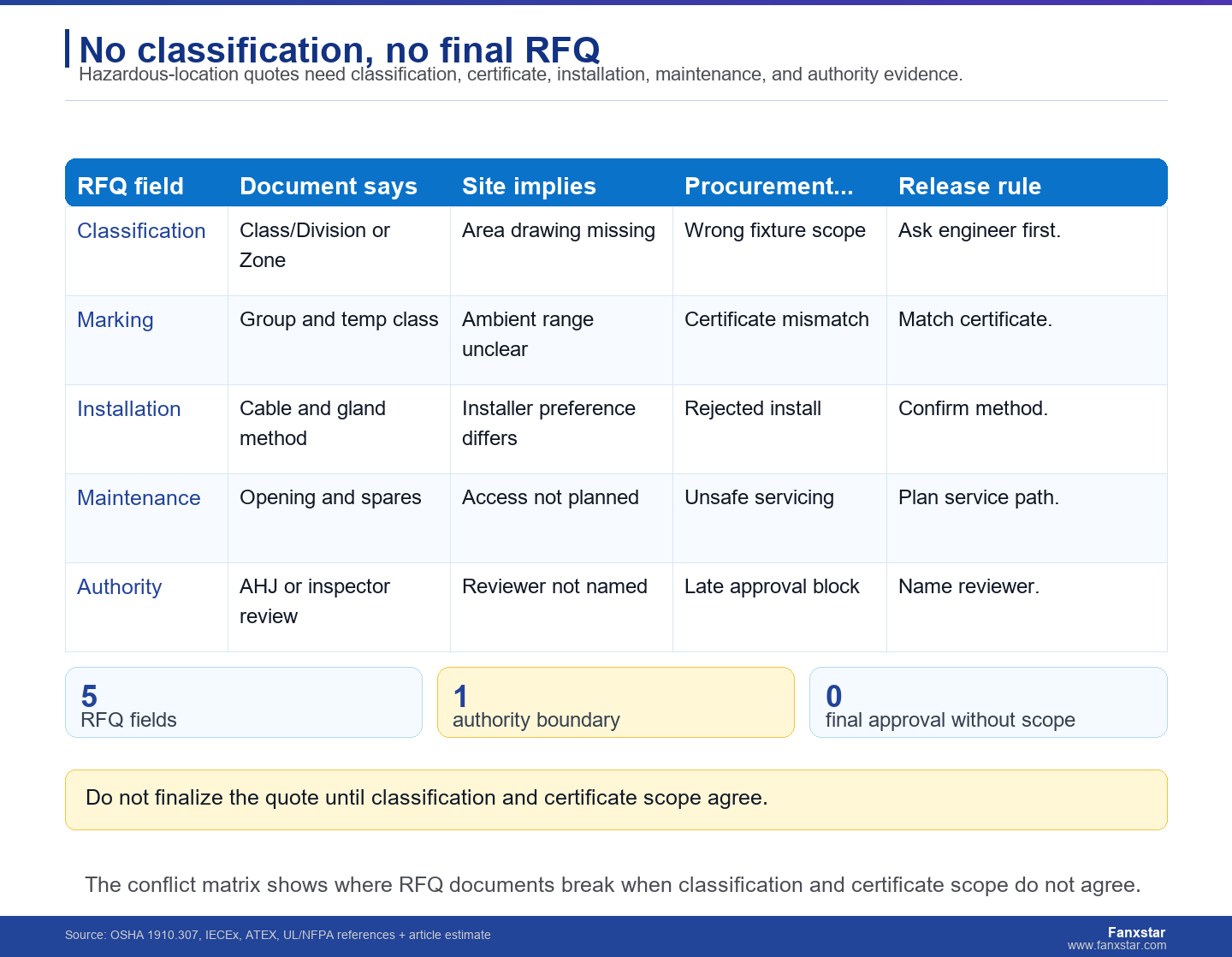Click the '0 final approval without scope' card
This screenshot has width=1232, height=957.
[988, 703]
